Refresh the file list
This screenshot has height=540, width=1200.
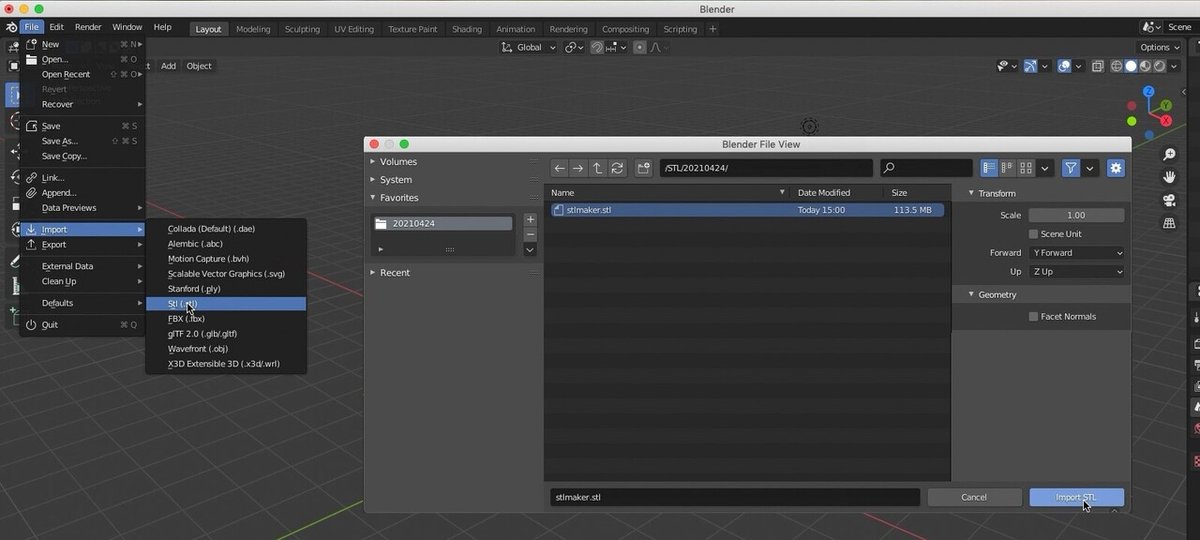click(617, 168)
